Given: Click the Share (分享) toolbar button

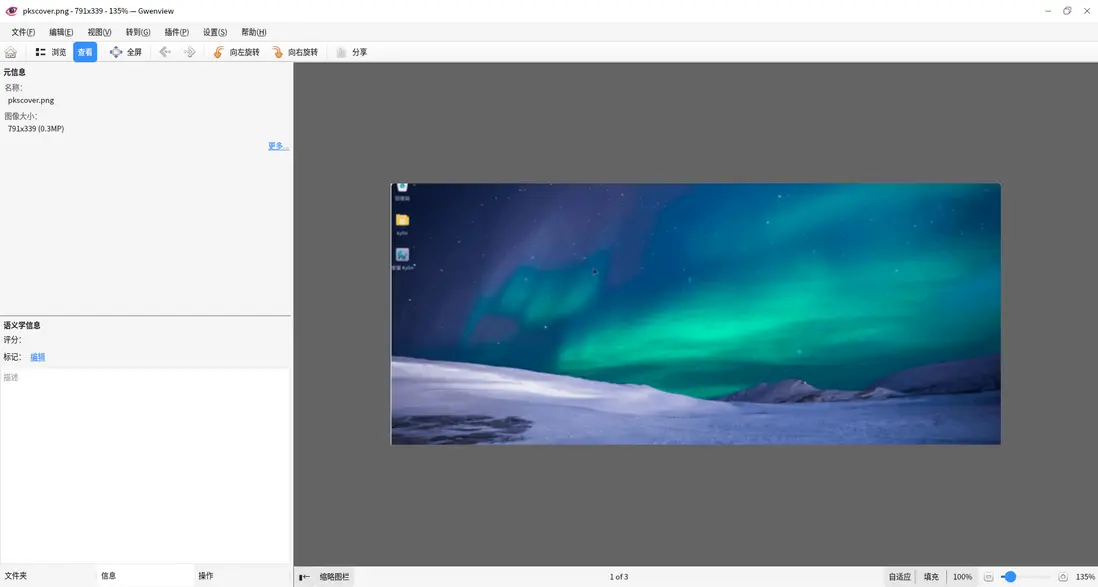Looking at the screenshot, I should pos(352,52).
